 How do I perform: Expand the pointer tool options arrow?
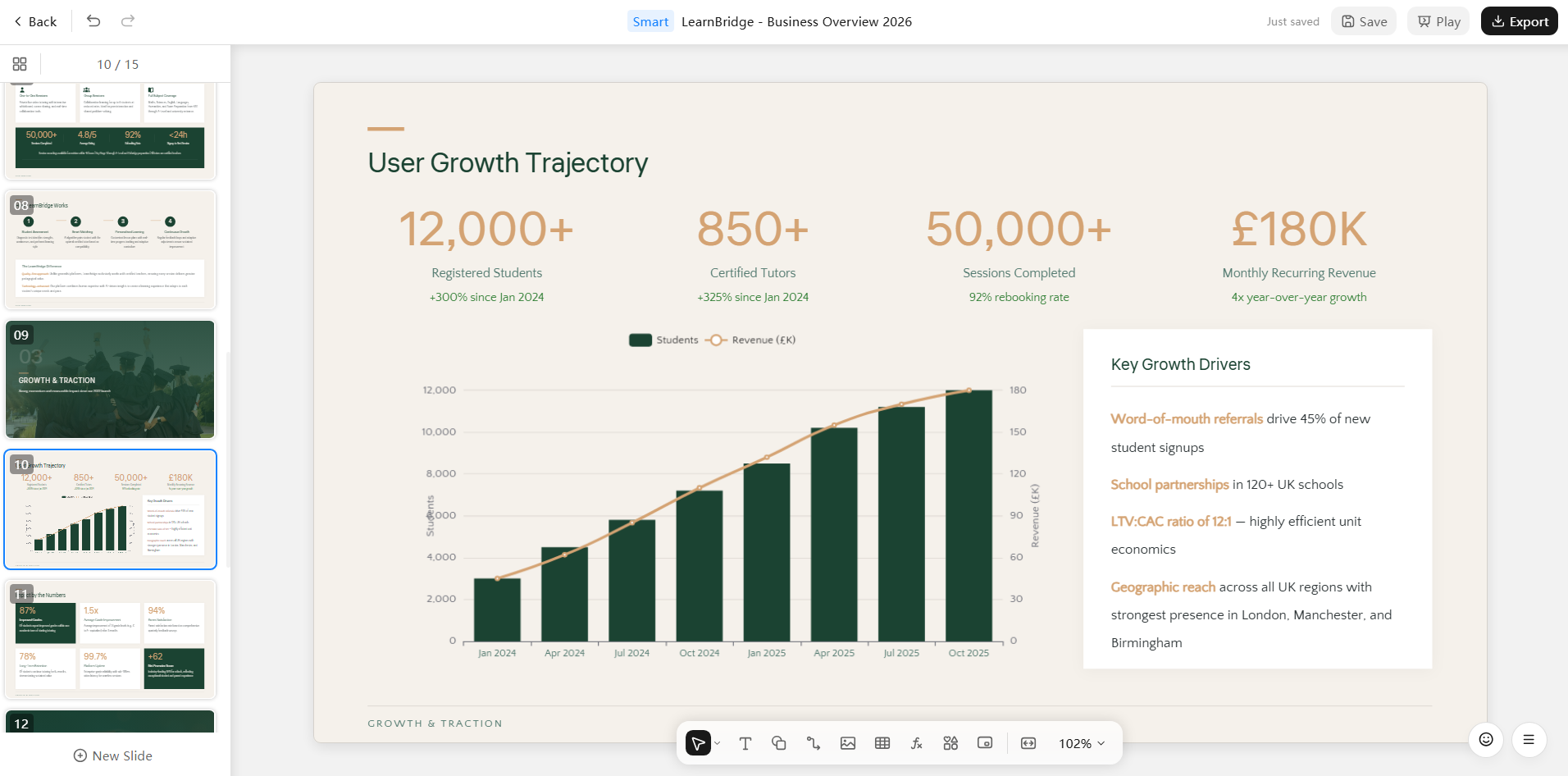[x=718, y=743]
